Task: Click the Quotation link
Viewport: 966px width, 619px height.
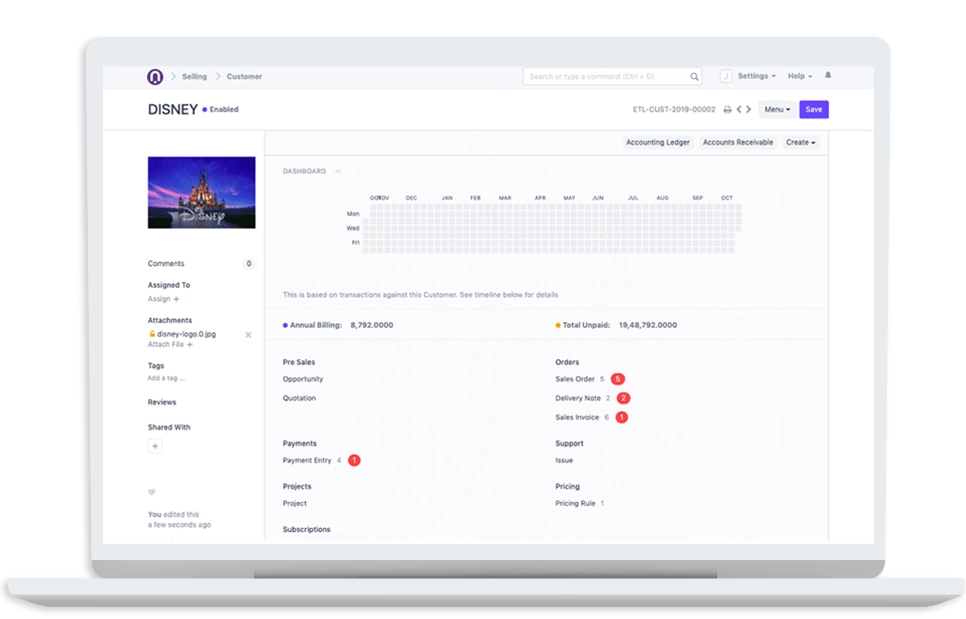Action: 299,398
